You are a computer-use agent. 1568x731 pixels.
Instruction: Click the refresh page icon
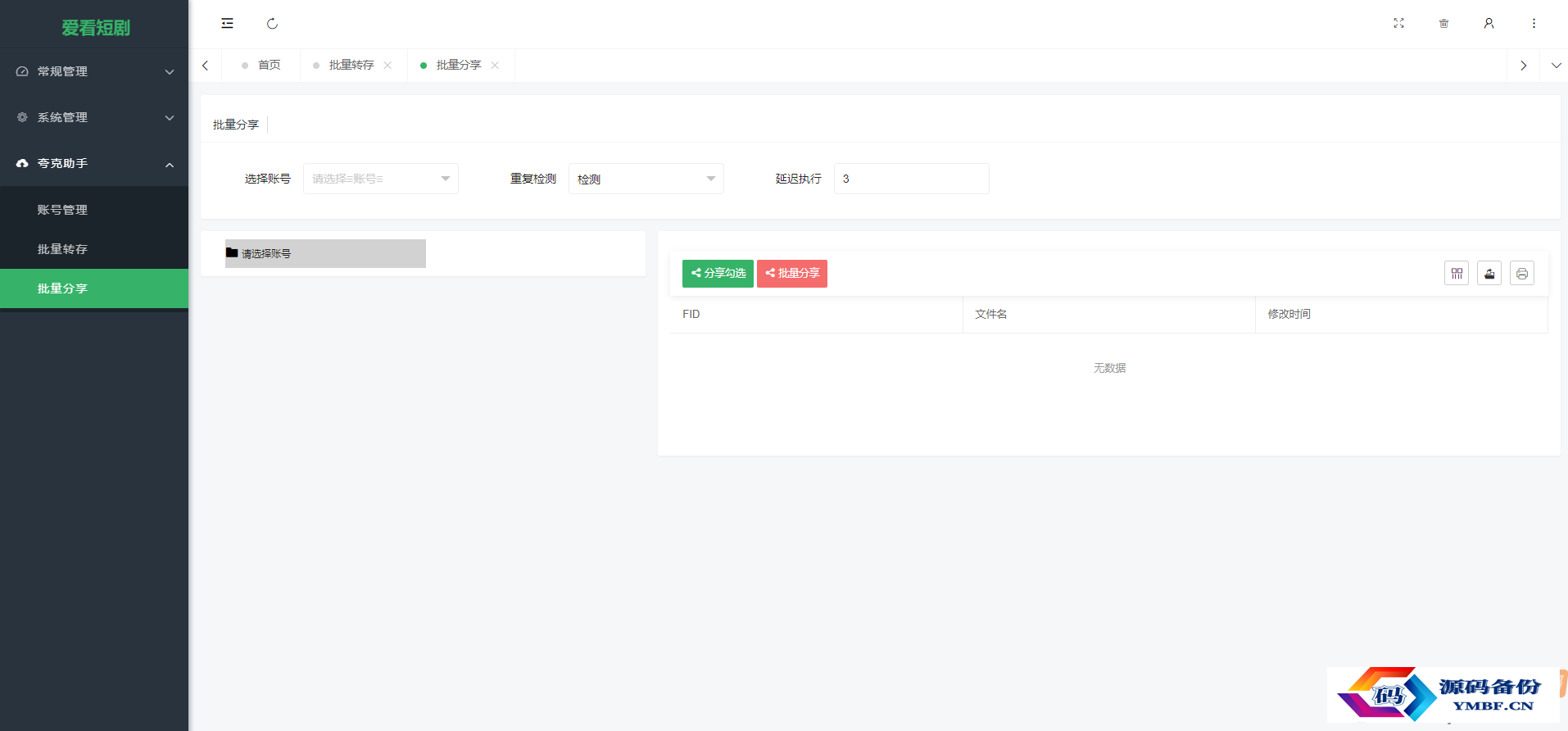click(x=272, y=24)
